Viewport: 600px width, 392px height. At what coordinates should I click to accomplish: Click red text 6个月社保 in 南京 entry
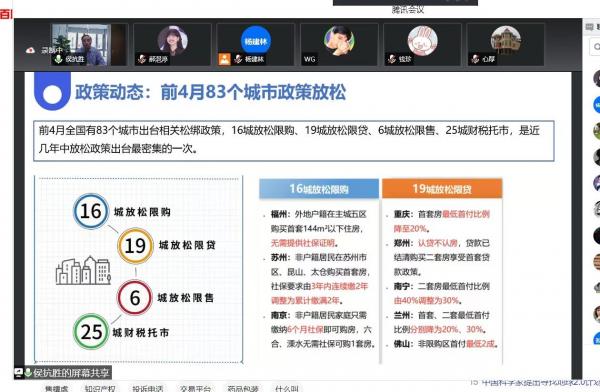[305, 330]
